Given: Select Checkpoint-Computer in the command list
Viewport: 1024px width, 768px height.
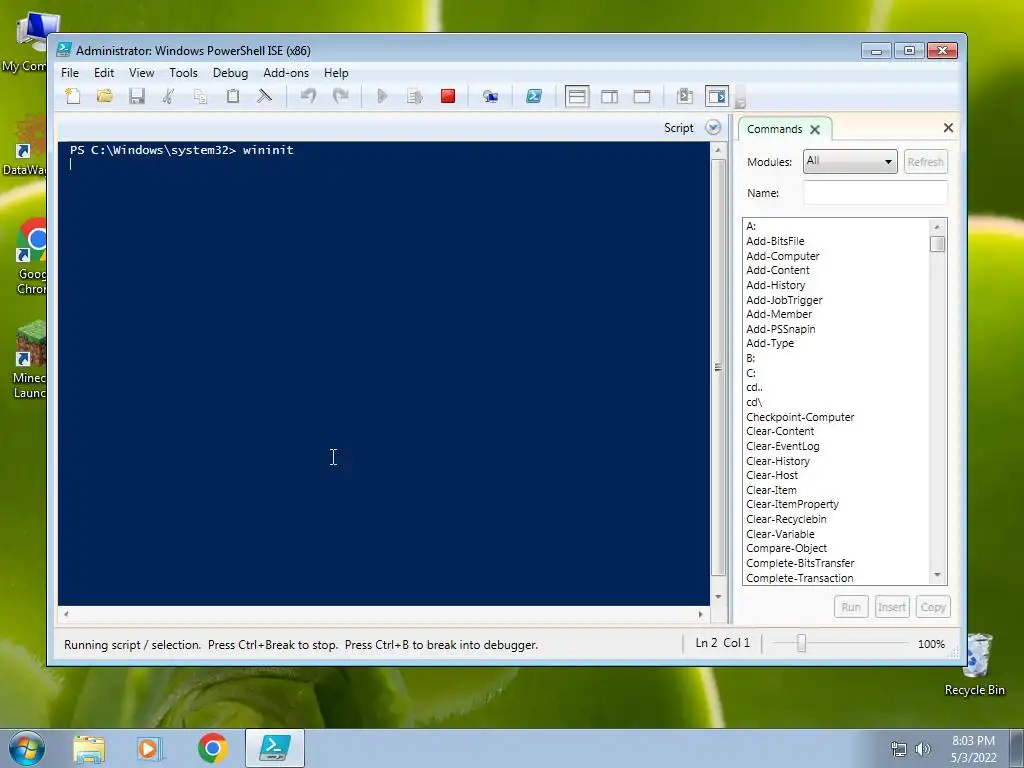Looking at the screenshot, I should point(800,417).
